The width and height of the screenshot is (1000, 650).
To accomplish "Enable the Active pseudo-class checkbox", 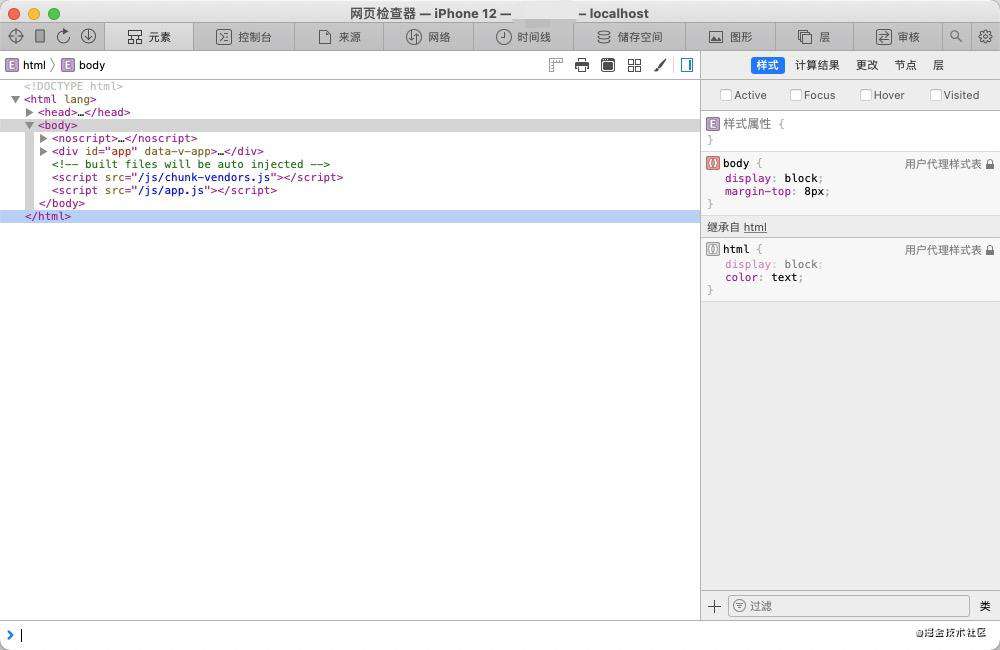I will tap(726, 95).
